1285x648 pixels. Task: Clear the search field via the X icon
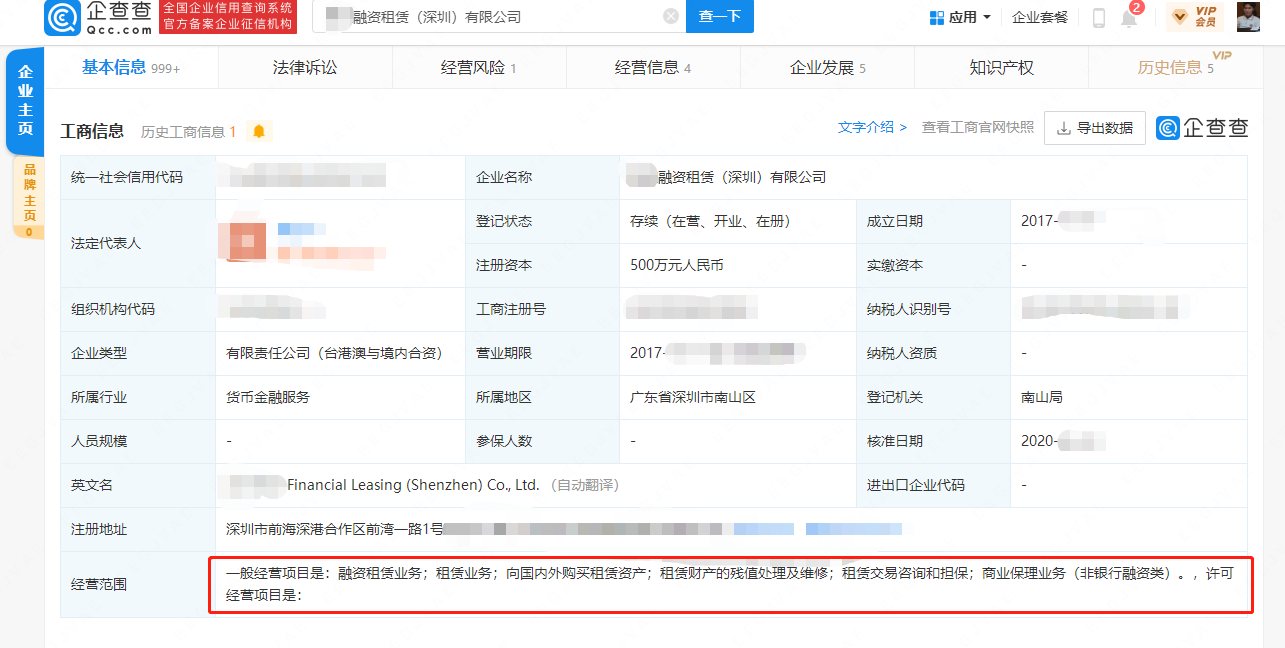coord(670,16)
